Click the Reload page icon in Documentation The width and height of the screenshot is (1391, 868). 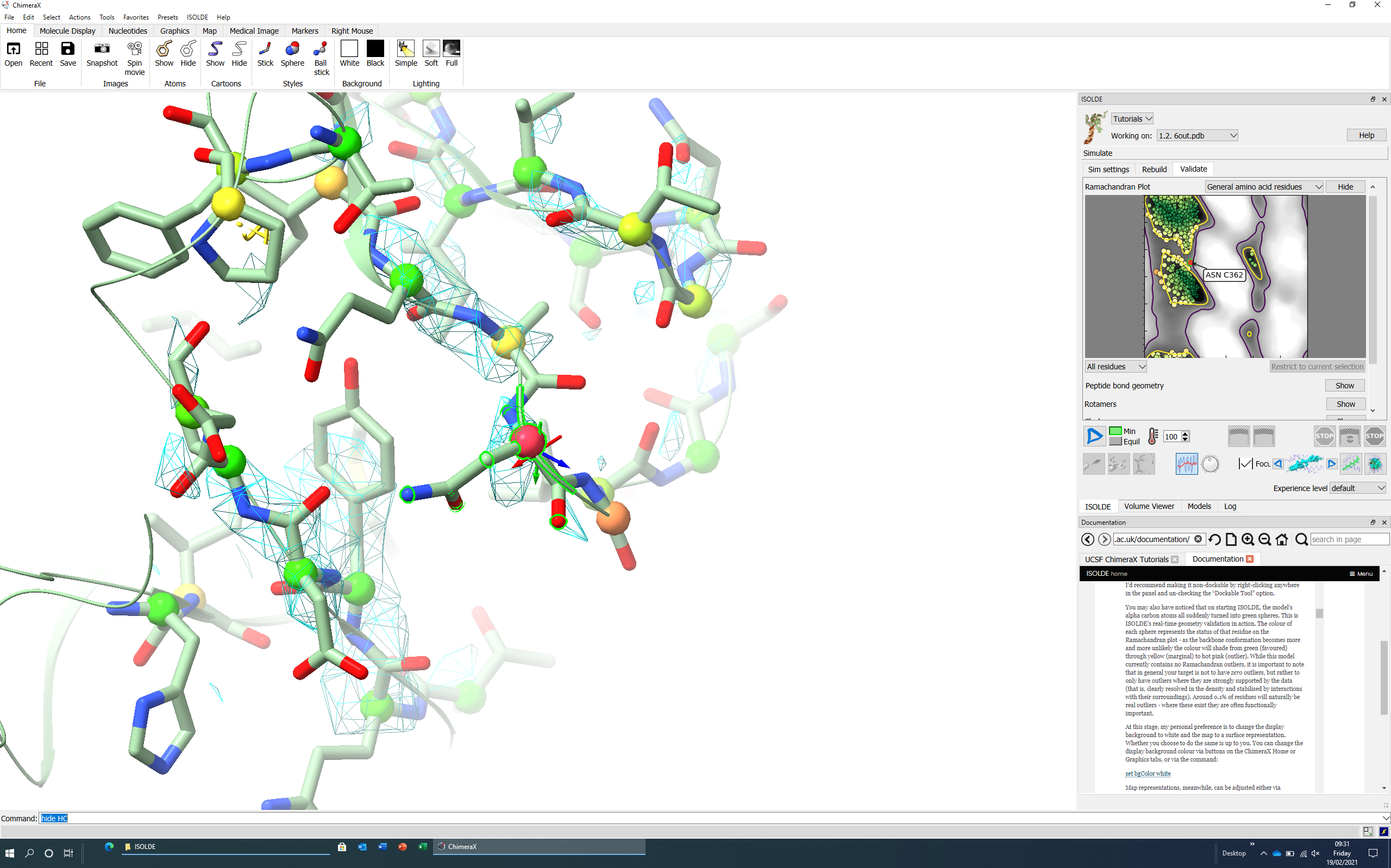coord(1214,539)
